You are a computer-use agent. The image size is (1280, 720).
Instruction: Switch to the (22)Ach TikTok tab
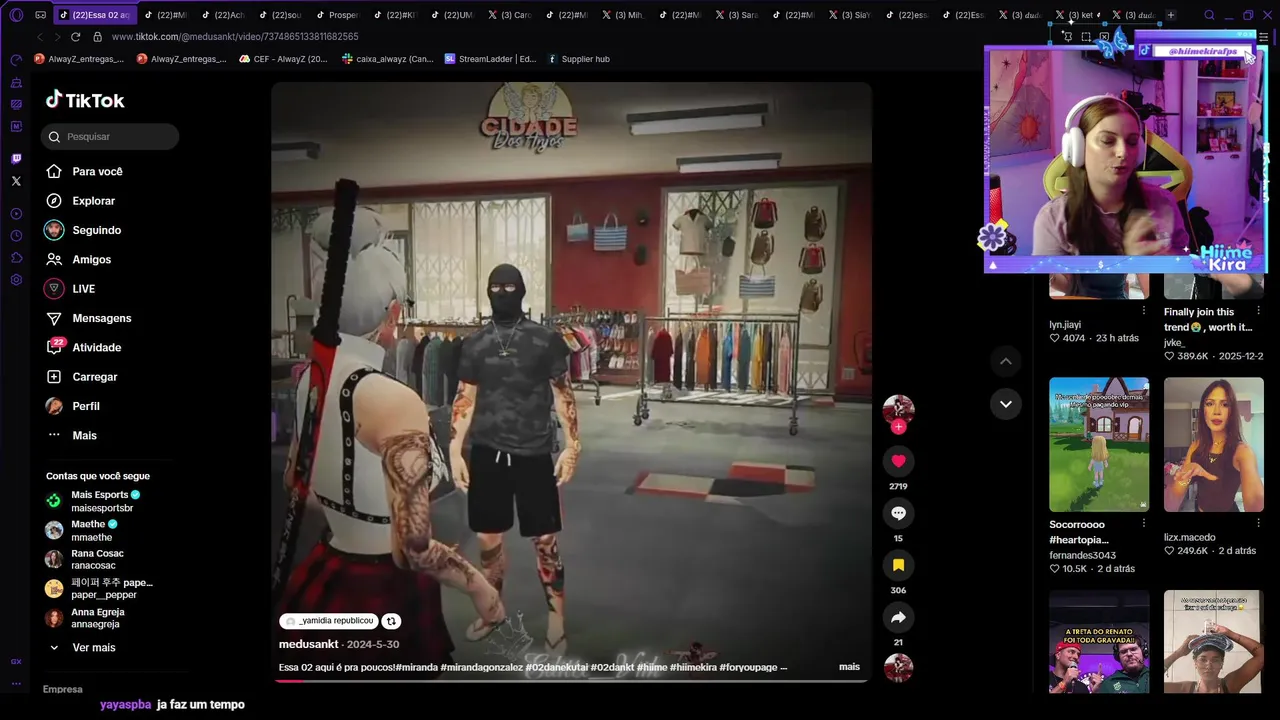(223, 15)
